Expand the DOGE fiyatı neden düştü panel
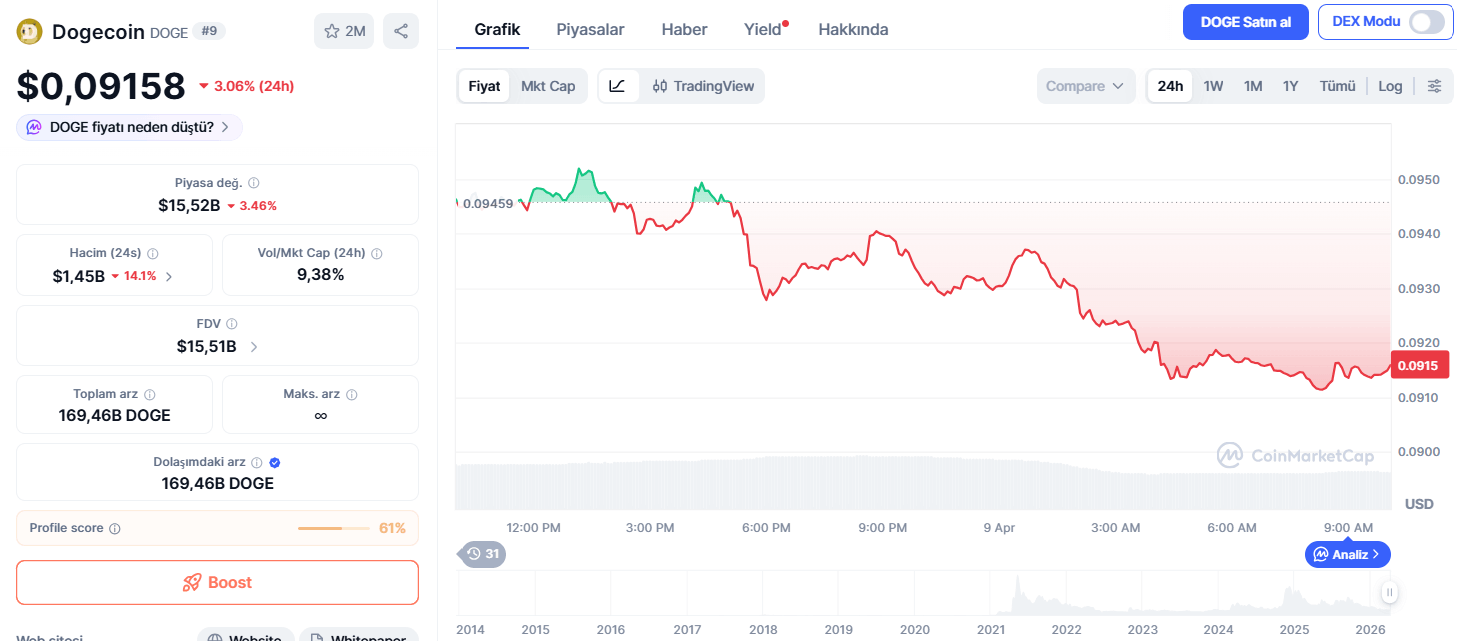The image size is (1457, 641). 128,127
